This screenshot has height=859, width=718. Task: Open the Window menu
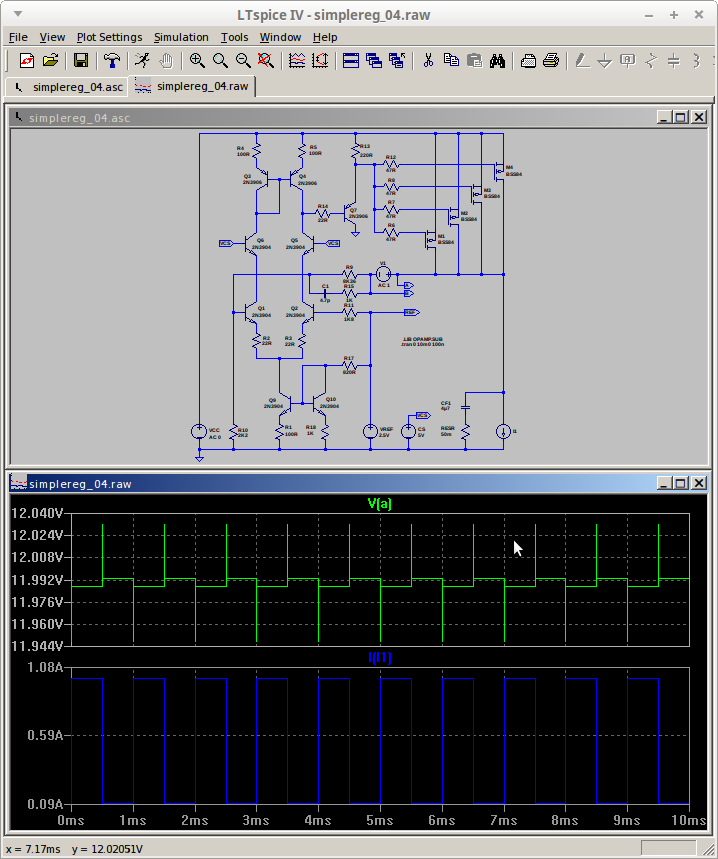(280, 37)
